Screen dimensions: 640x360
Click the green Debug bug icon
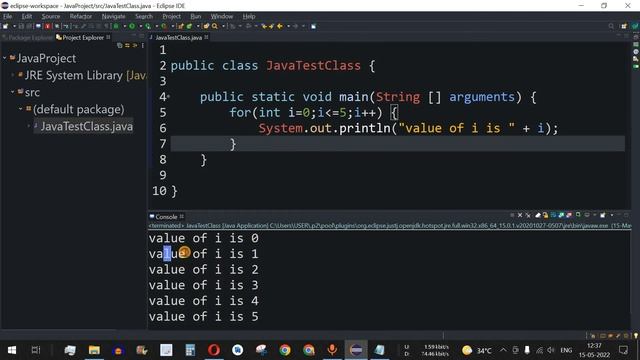(x=116, y=26)
